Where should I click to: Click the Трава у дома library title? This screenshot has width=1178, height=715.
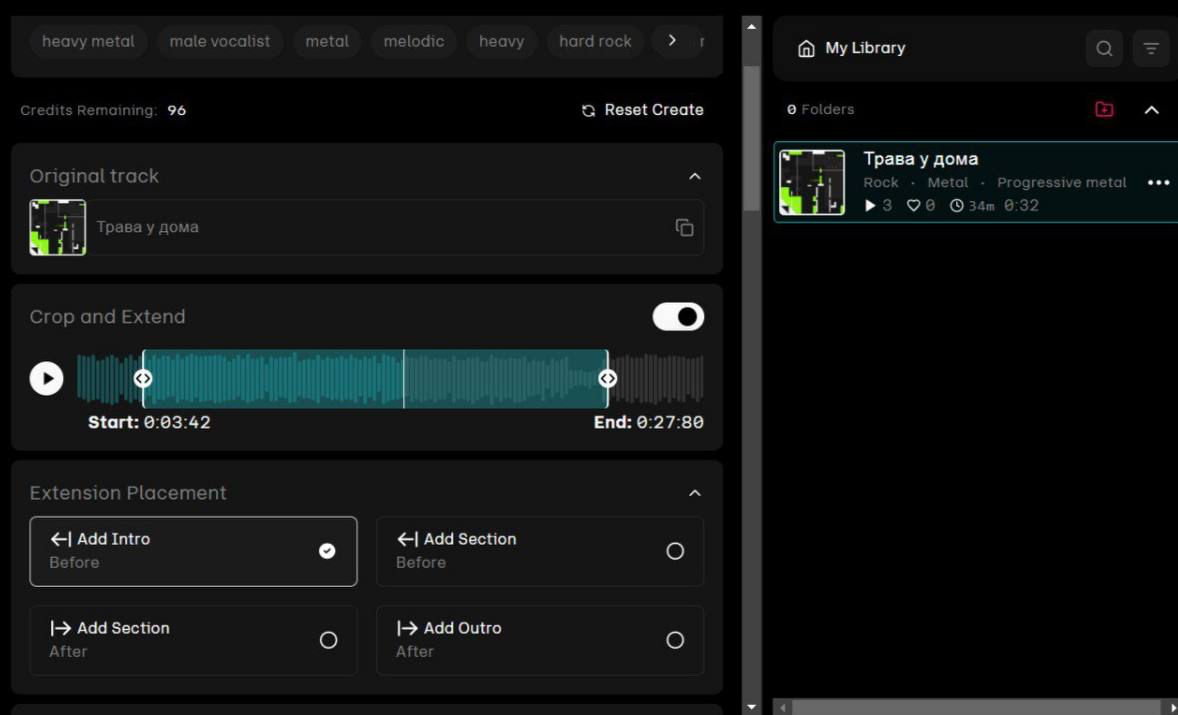point(921,159)
